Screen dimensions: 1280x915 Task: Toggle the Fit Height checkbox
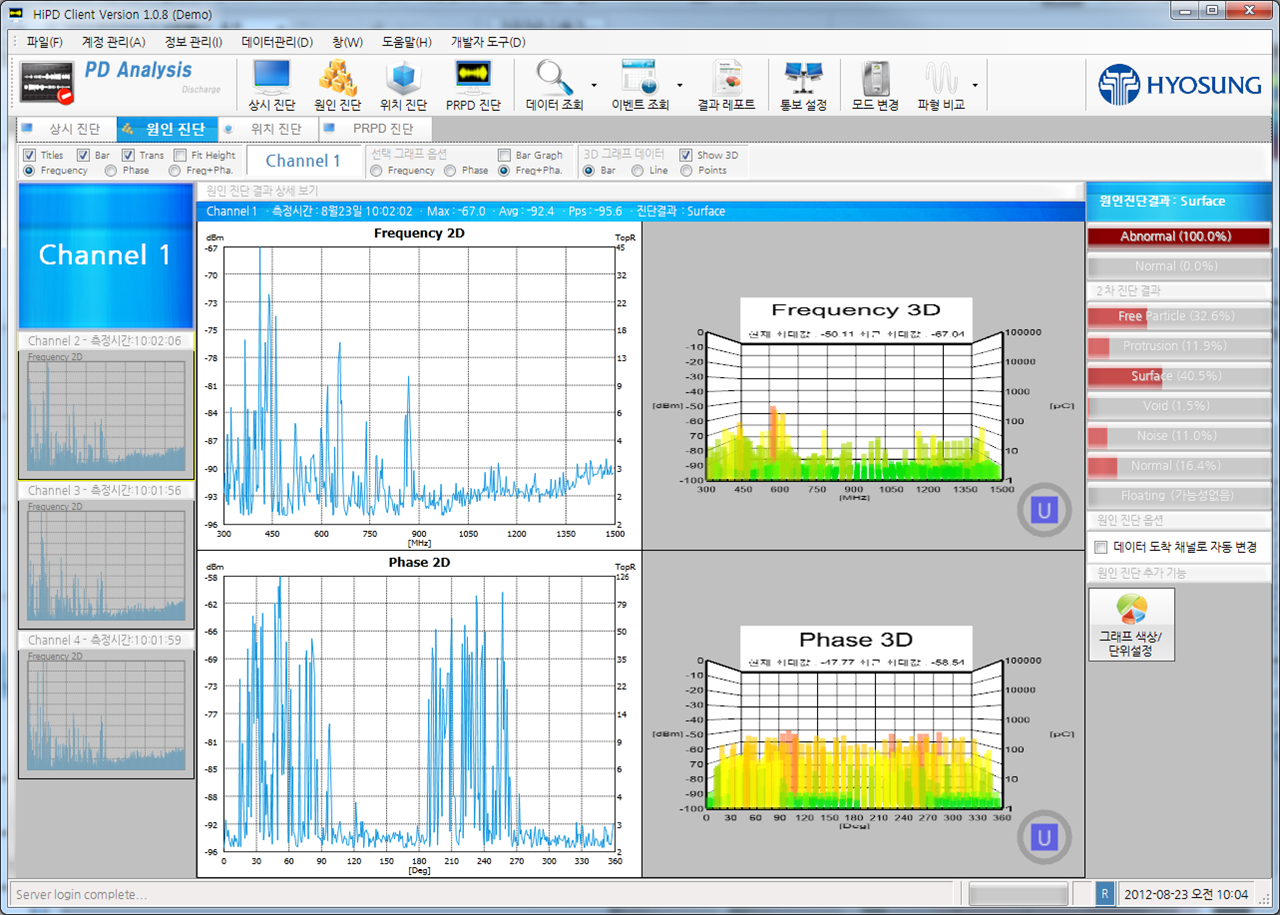tap(180, 155)
